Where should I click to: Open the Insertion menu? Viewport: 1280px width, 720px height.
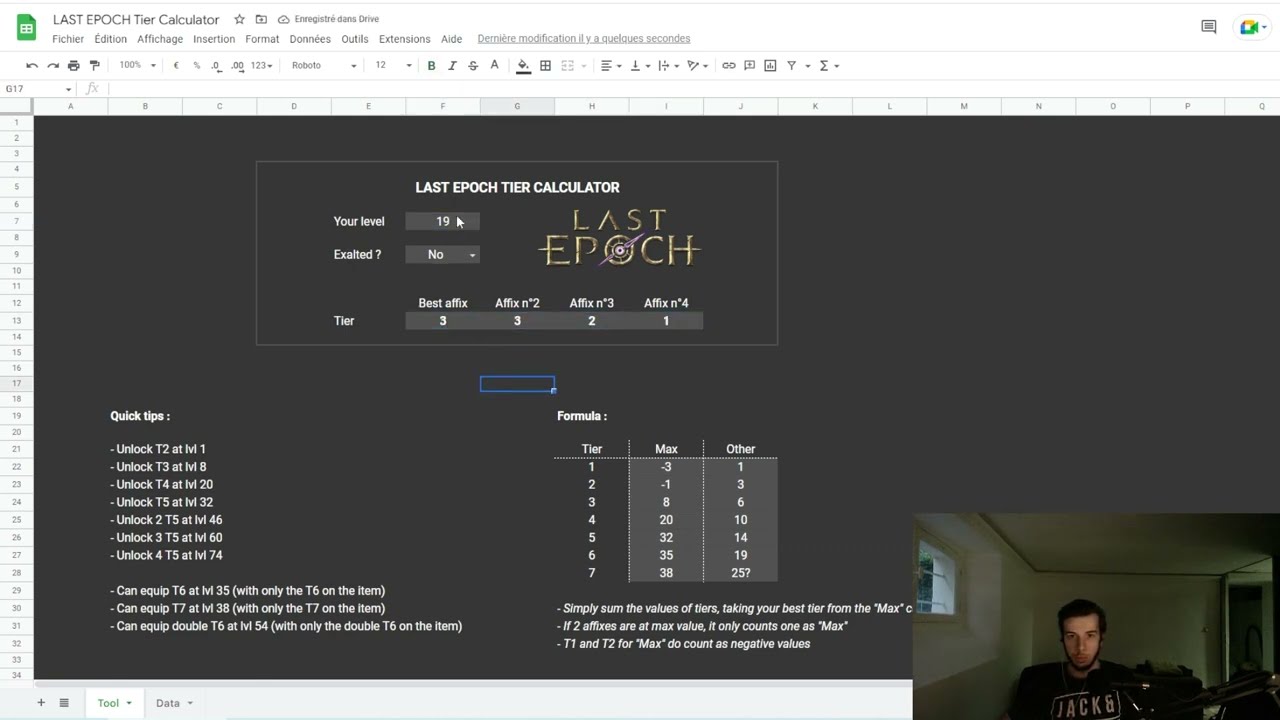click(214, 39)
